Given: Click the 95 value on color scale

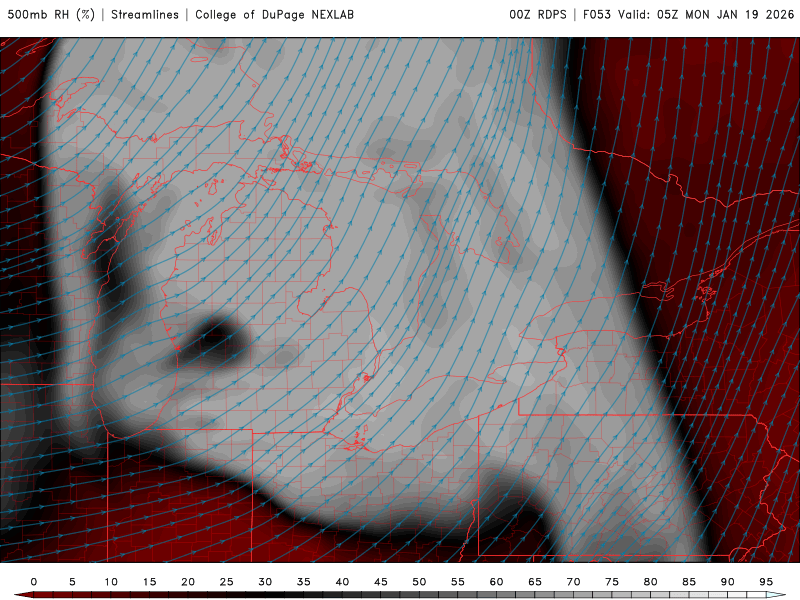Looking at the screenshot, I should 766,582.
